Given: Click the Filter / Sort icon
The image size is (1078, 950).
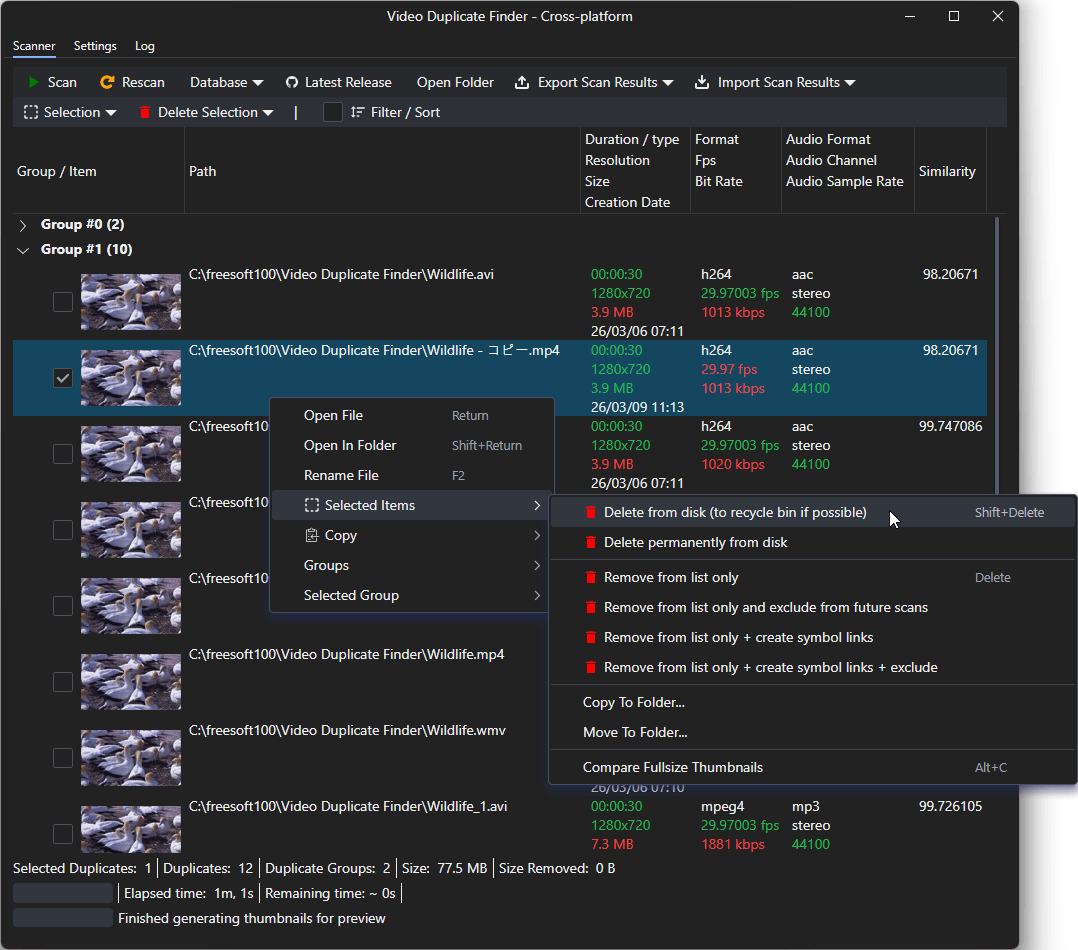Looking at the screenshot, I should click(x=358, y=113).
